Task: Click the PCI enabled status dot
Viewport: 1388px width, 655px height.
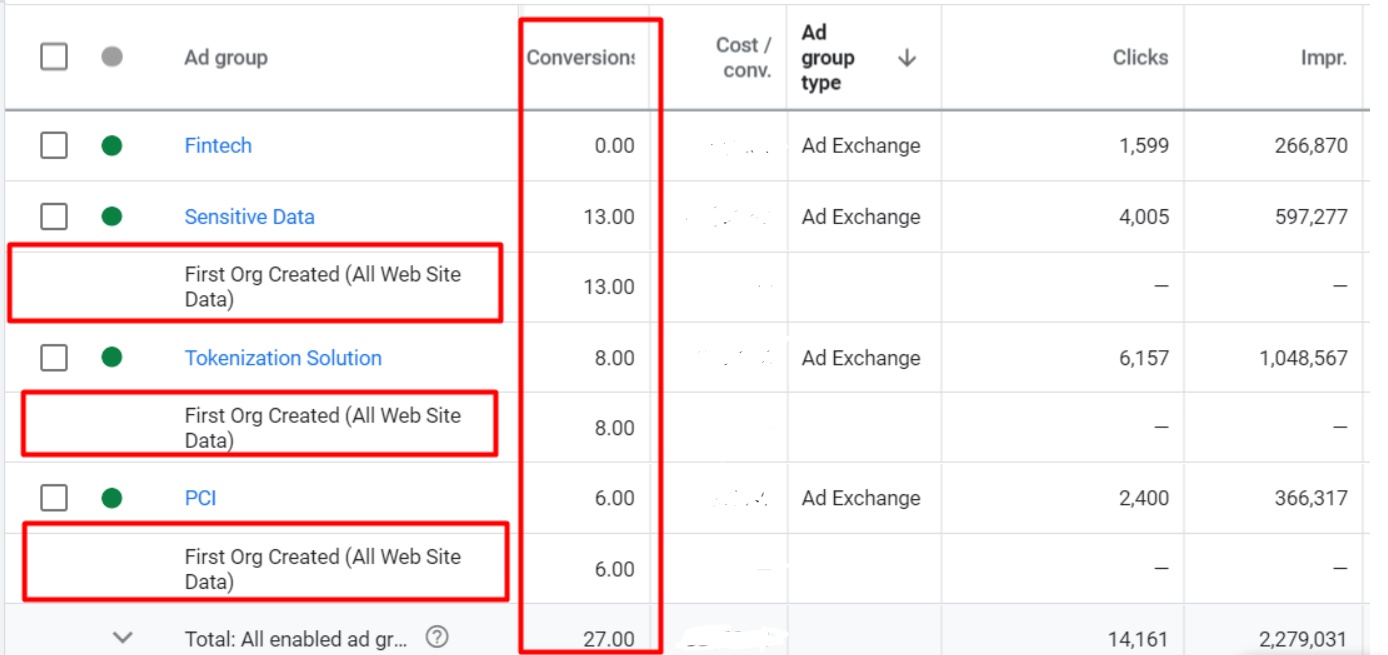Action: [x=112, y=498]
